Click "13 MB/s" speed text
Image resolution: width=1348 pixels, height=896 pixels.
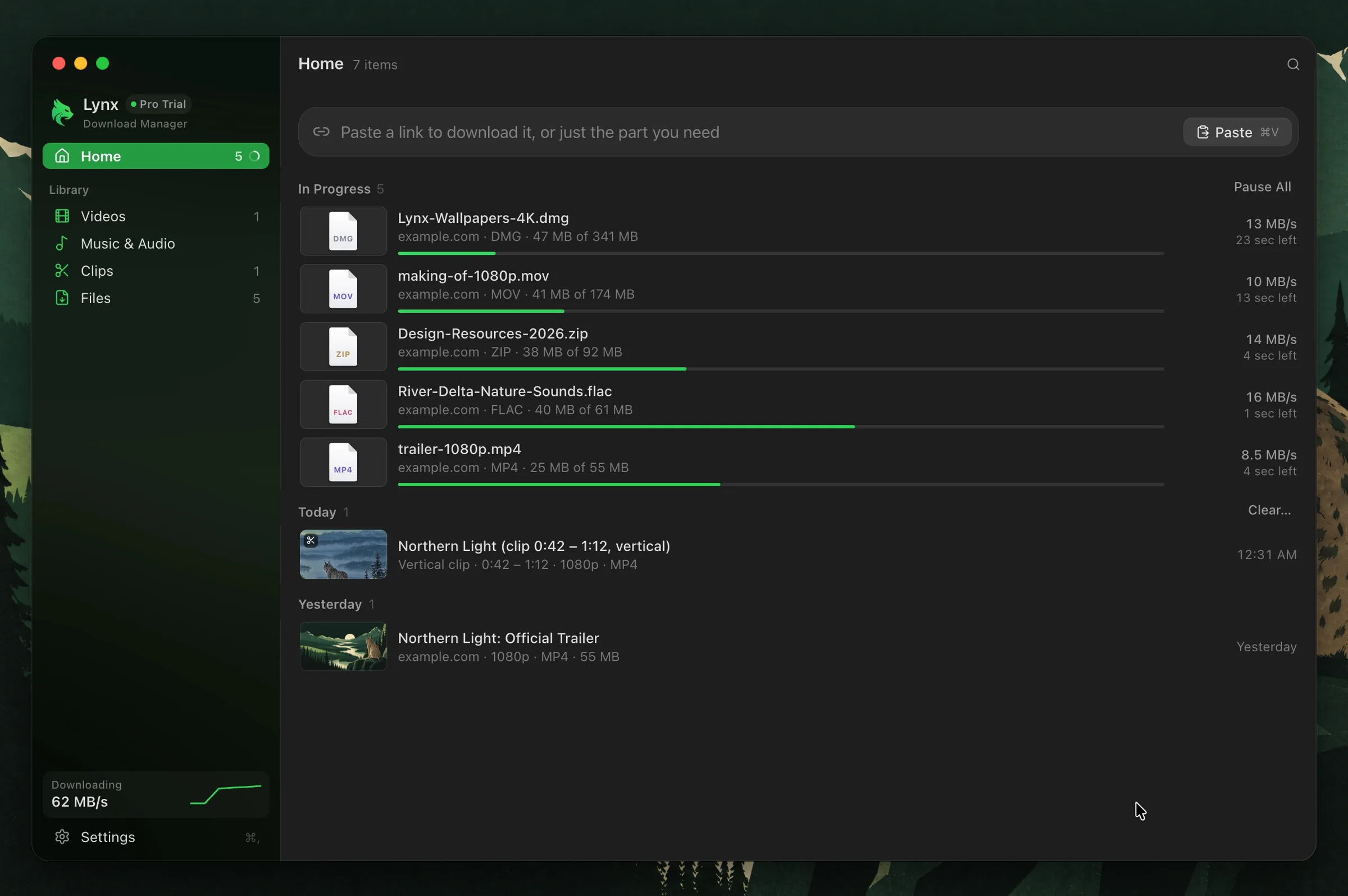coord(1271,224)
